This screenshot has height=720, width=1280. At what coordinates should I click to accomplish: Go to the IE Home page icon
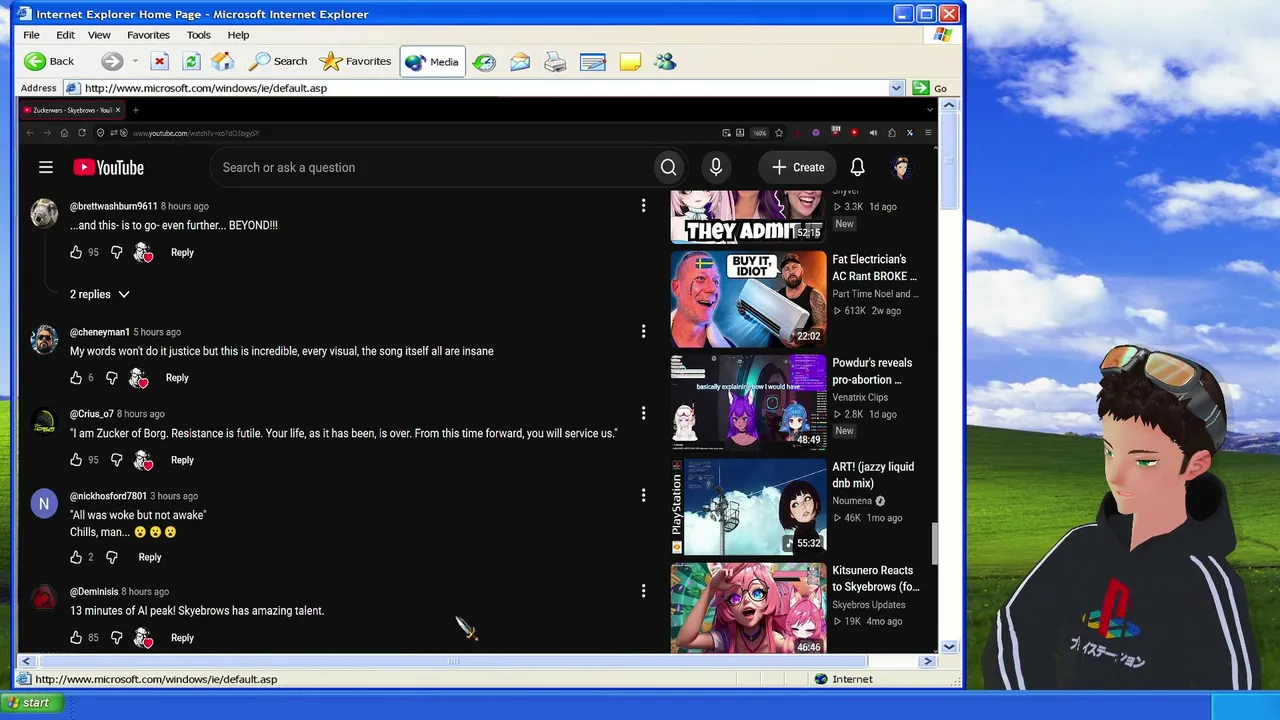coord(222,62)
